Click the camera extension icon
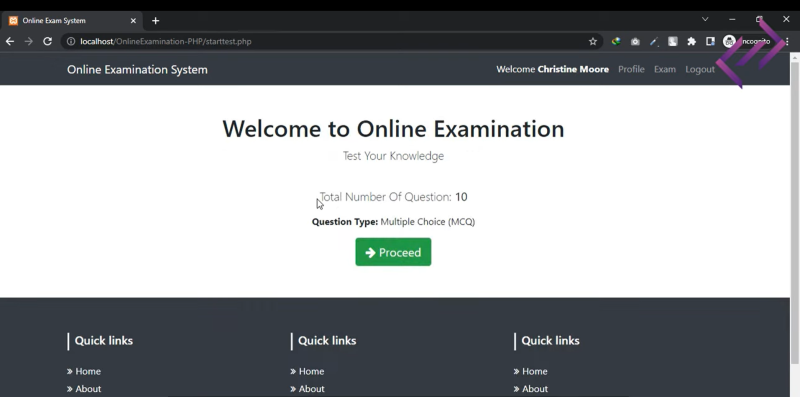The height and width of the screenshot is (397, 800). (635, 41)
